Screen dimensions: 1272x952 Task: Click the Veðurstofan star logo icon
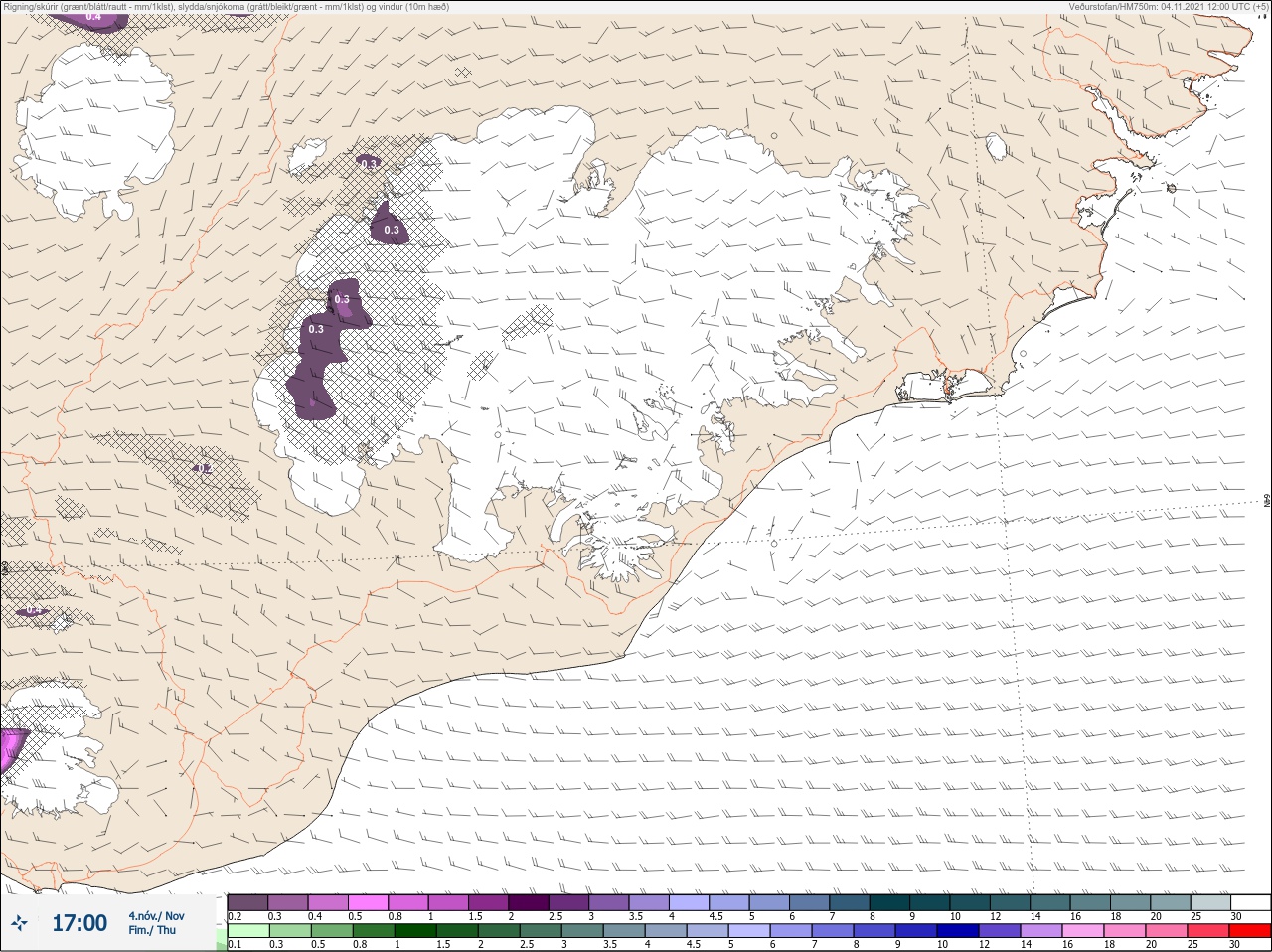(20, 924)
